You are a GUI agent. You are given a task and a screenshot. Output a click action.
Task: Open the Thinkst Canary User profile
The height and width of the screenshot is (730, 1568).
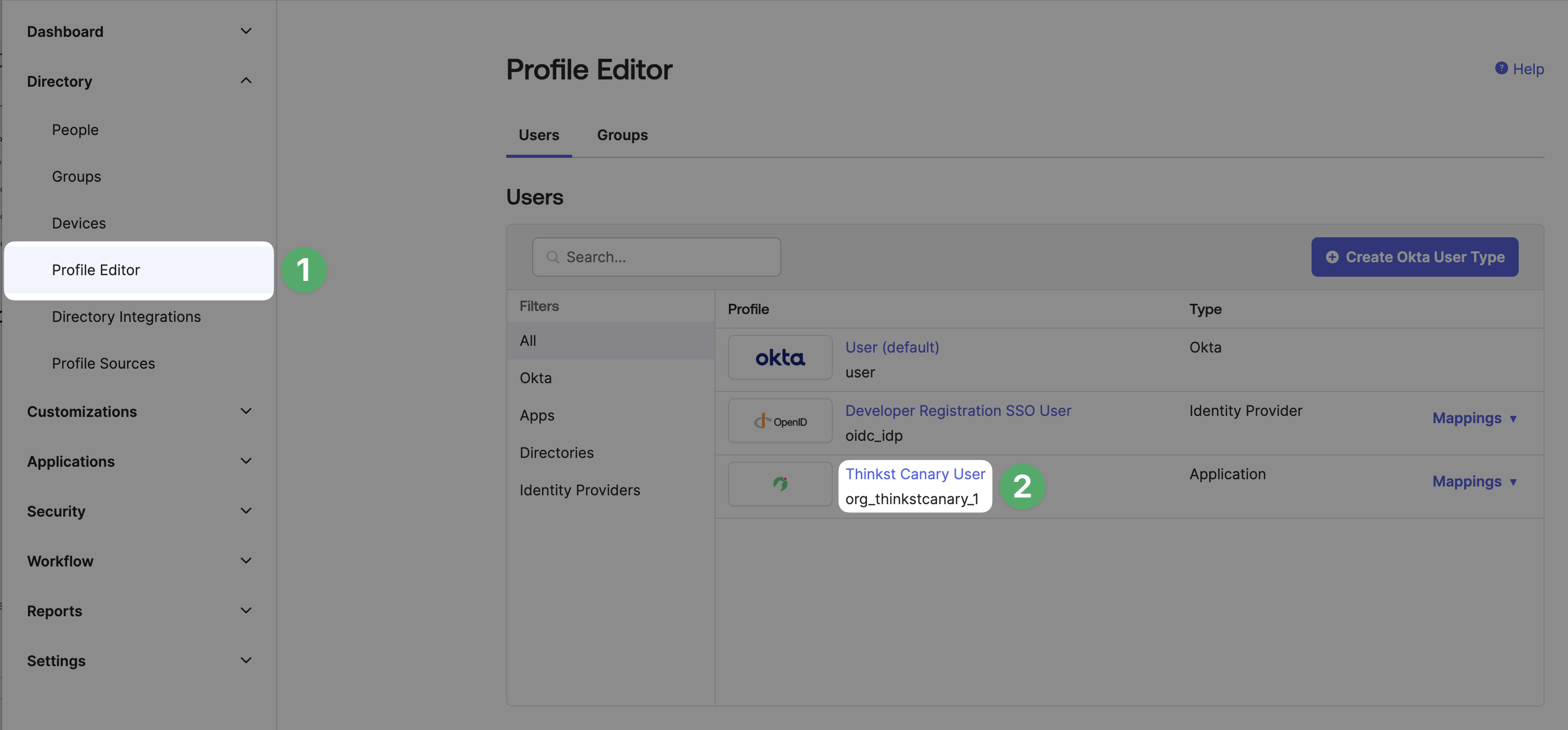pyautogui.click(x=915, y=474)
